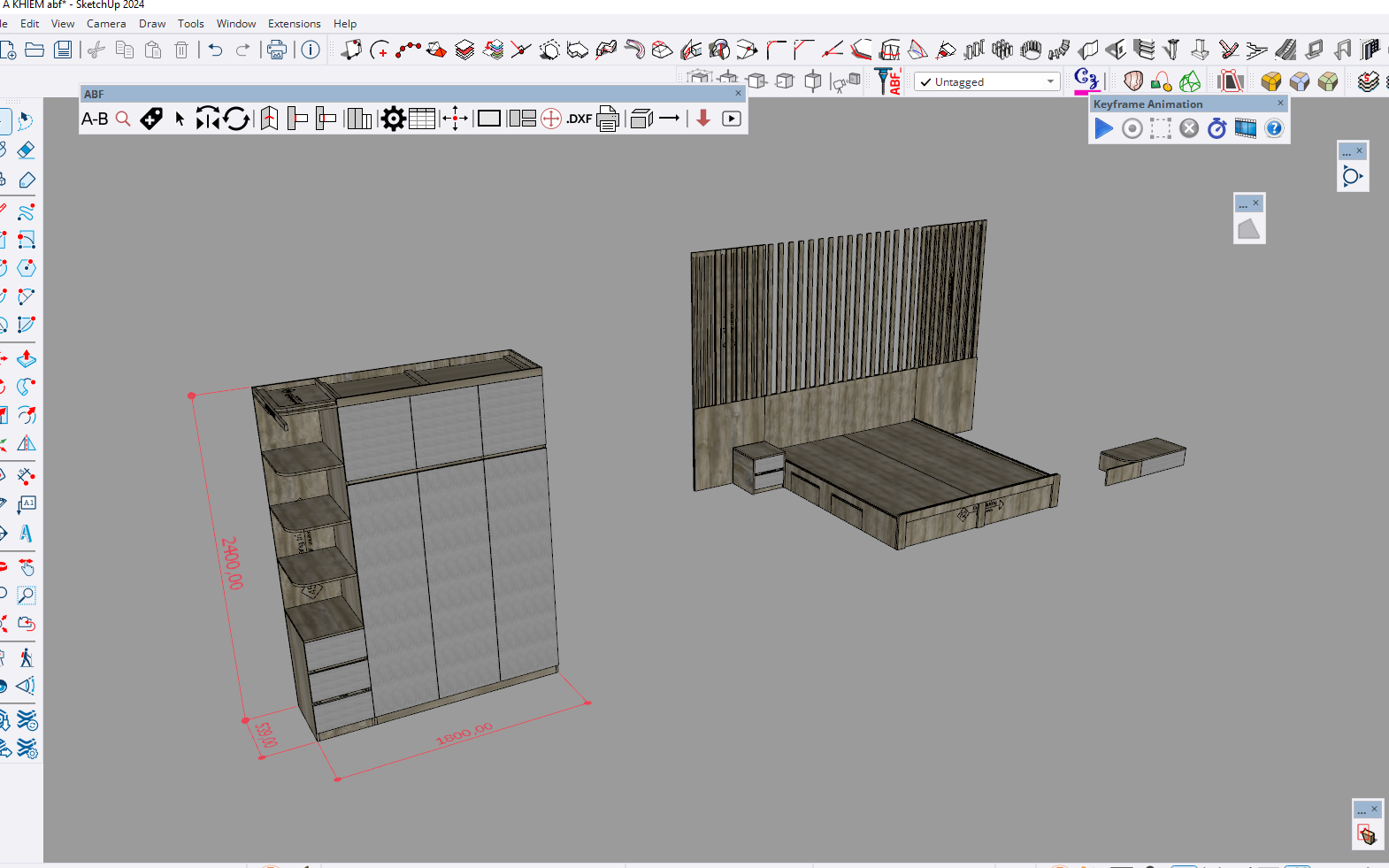
Task: Click the ABF settings gear icon
Action: (x=393, y=119)
